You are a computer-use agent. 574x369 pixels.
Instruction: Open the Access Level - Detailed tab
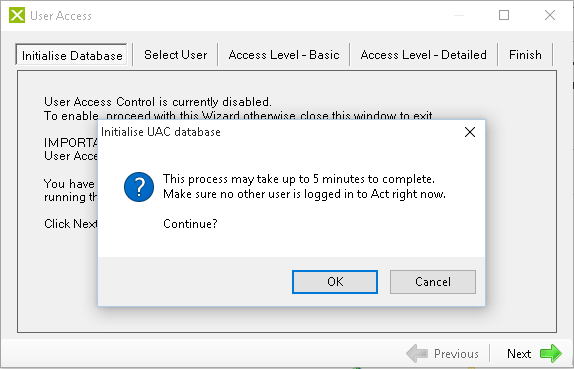click(424, 55)
